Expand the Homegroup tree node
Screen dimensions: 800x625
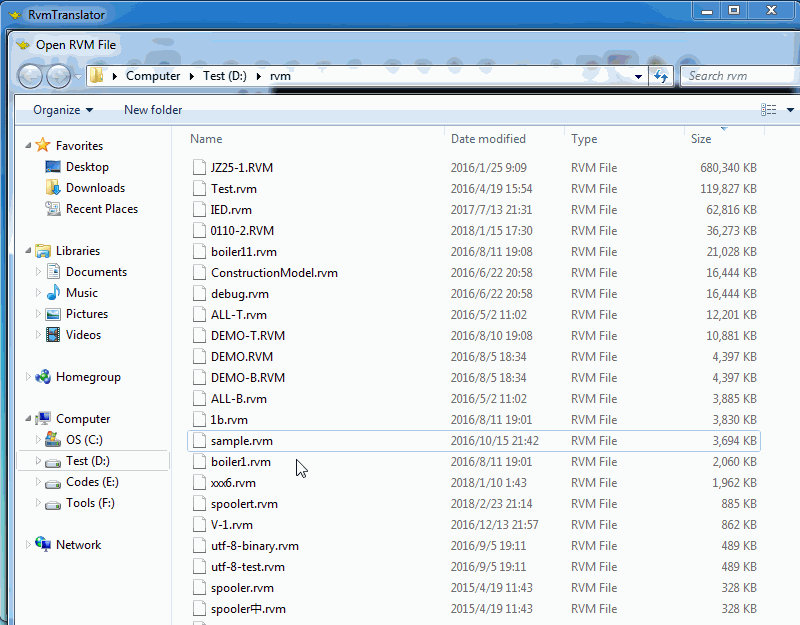[28, 377]
